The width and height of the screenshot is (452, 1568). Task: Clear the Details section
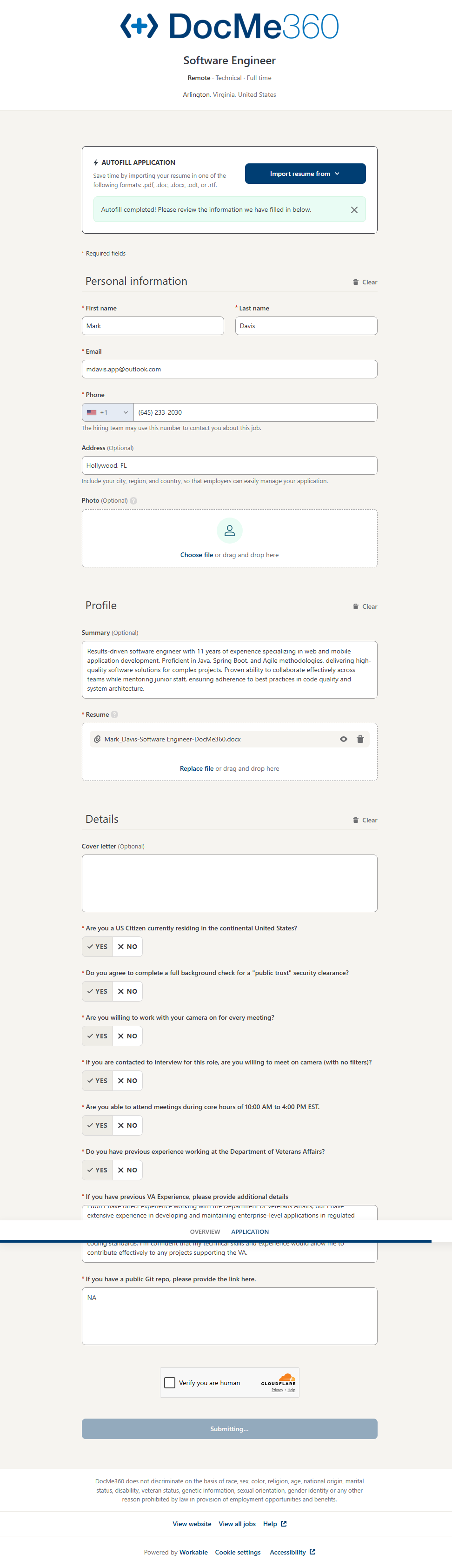tap(365, 821)
